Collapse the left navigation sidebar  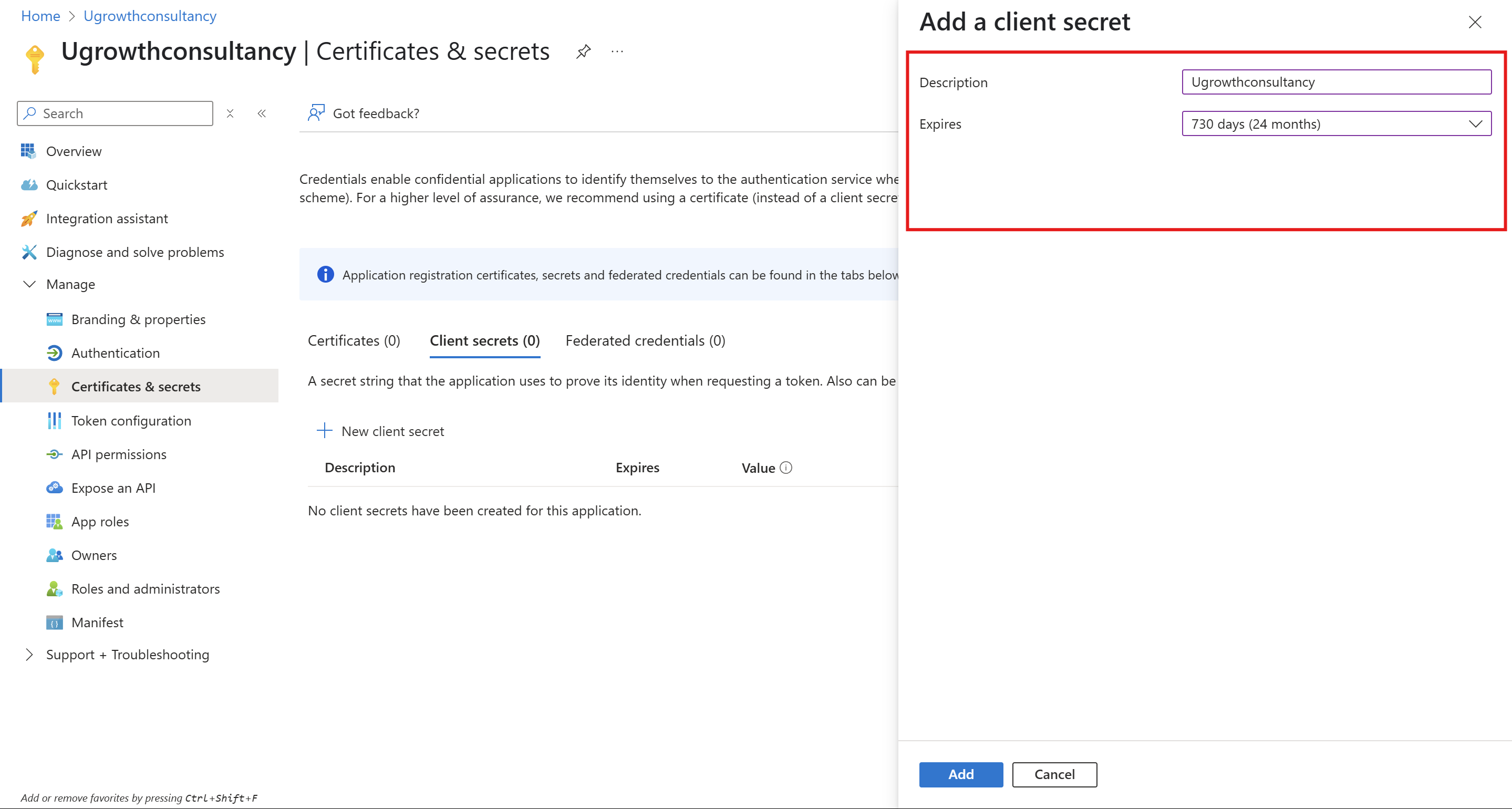point(262,113)
